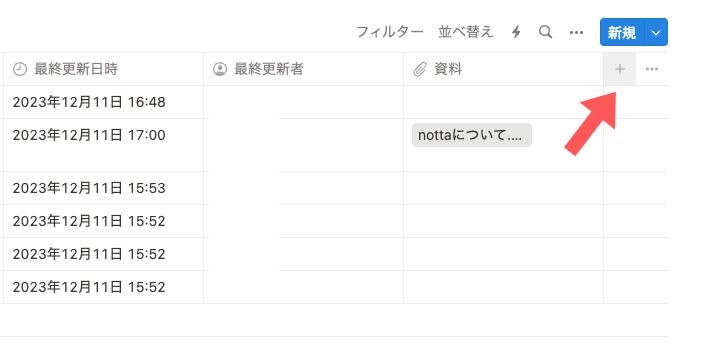Screen dimensions: 704x360
Task: Click the clock icon on 最終更新日時 column
Action: (x=20, y=69)
